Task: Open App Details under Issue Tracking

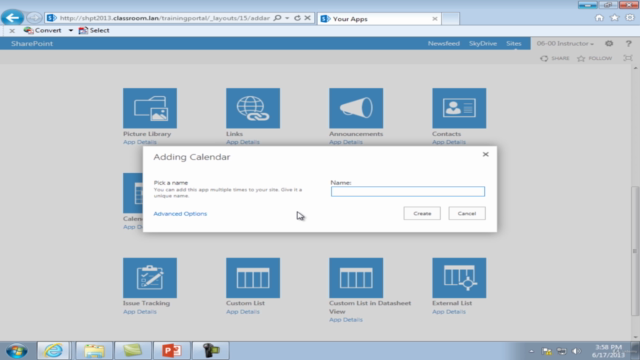Action: click(140, 311)
